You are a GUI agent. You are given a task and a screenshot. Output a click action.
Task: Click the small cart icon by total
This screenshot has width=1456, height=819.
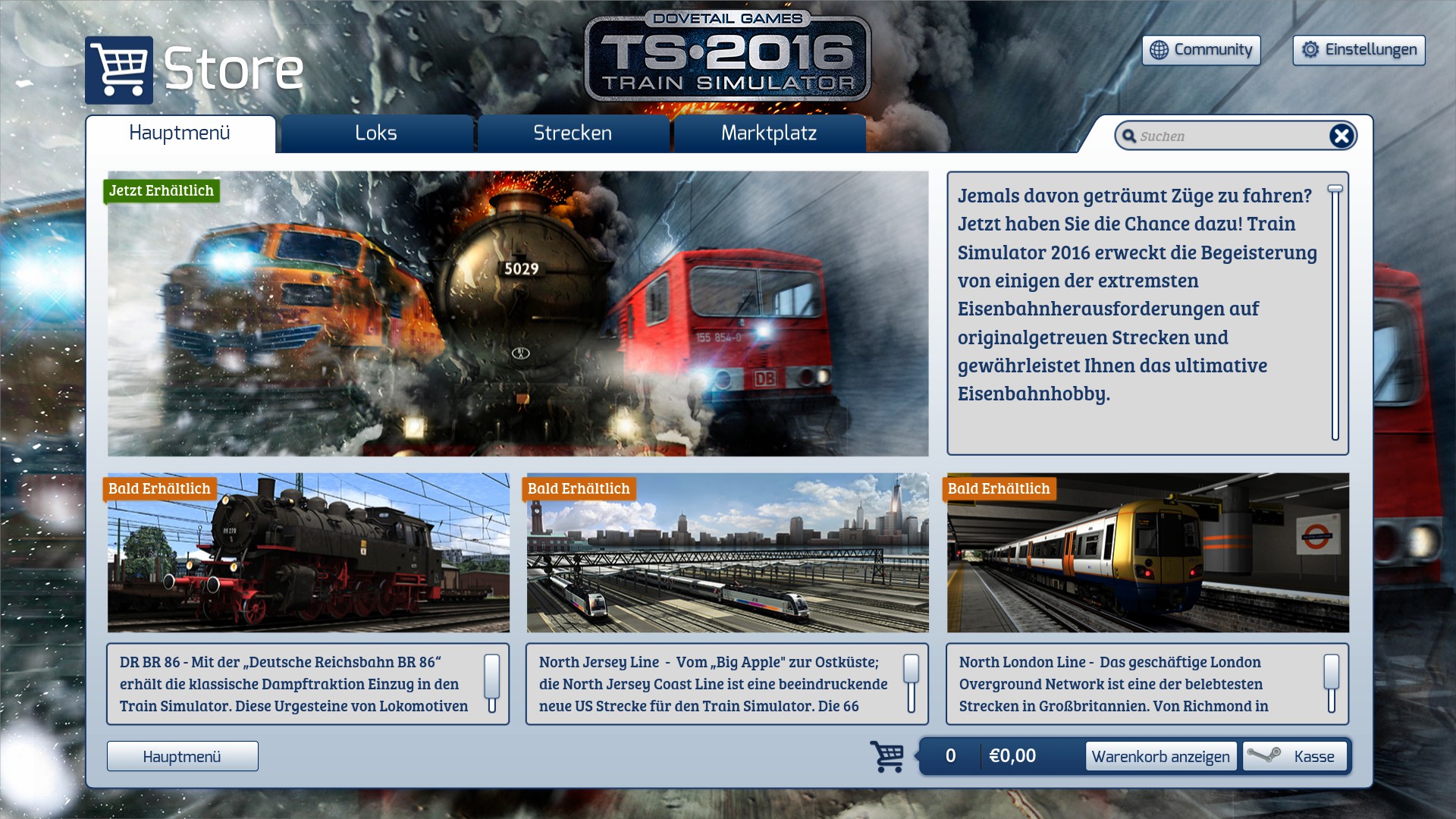(886, 756)
